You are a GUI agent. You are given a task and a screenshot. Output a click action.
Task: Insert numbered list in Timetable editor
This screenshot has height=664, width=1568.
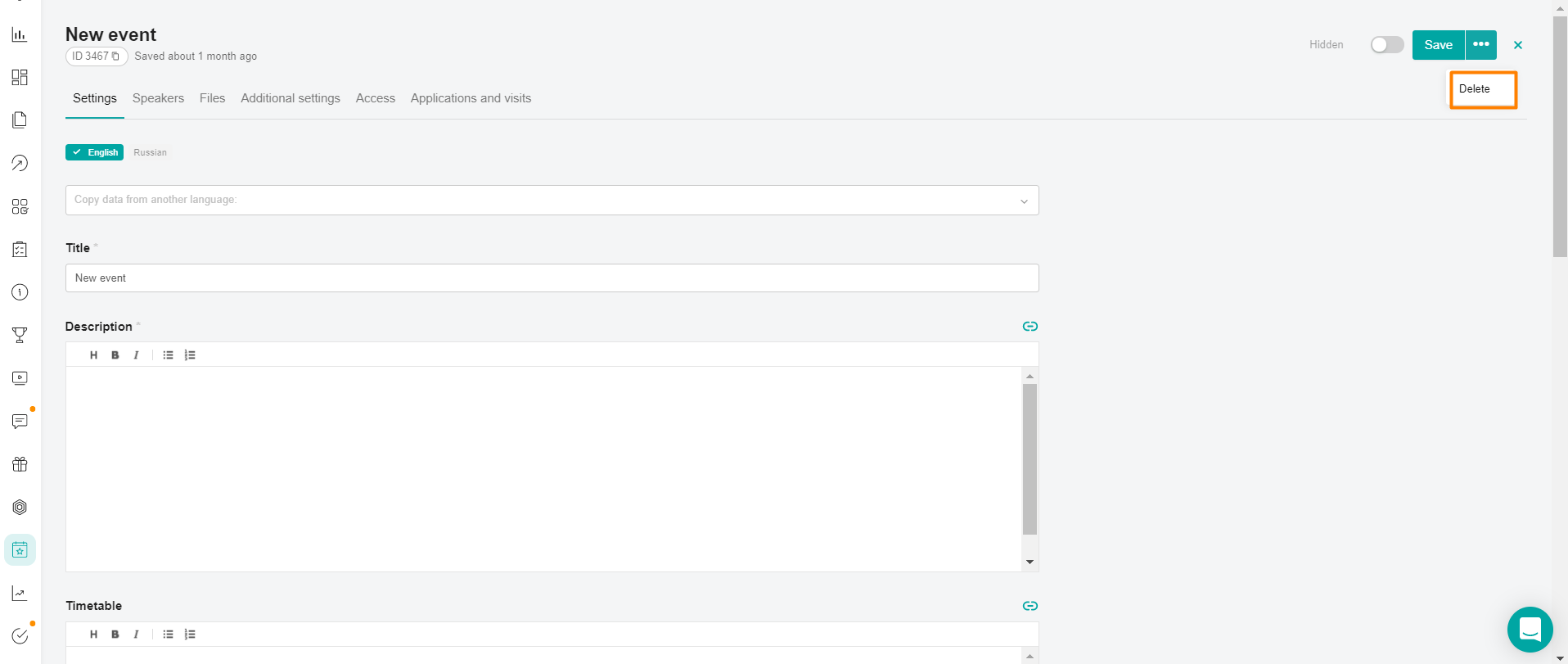[190, 634]
